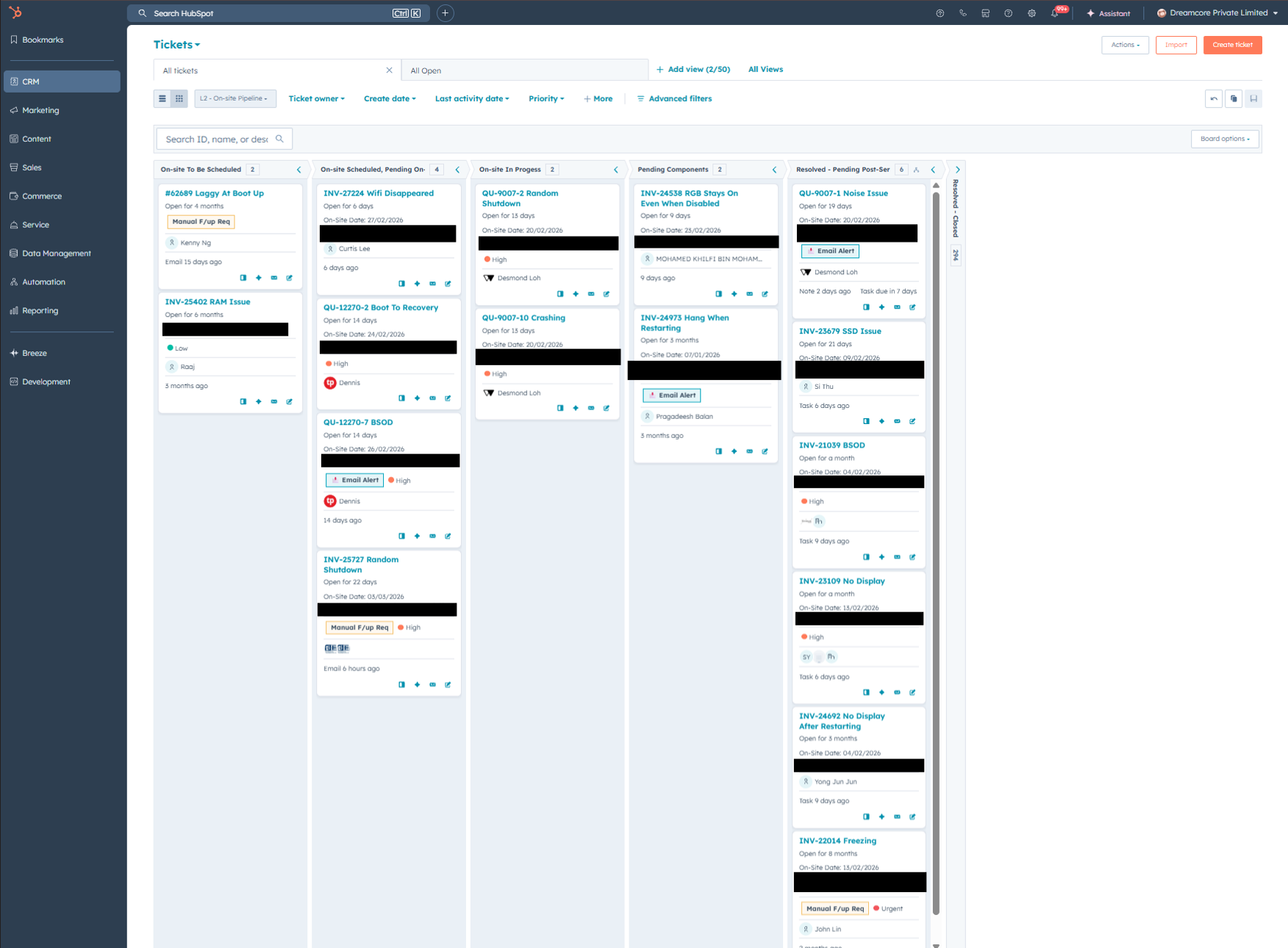
Task: Switch to board grid view layout
Action: (x=179, y=98)
